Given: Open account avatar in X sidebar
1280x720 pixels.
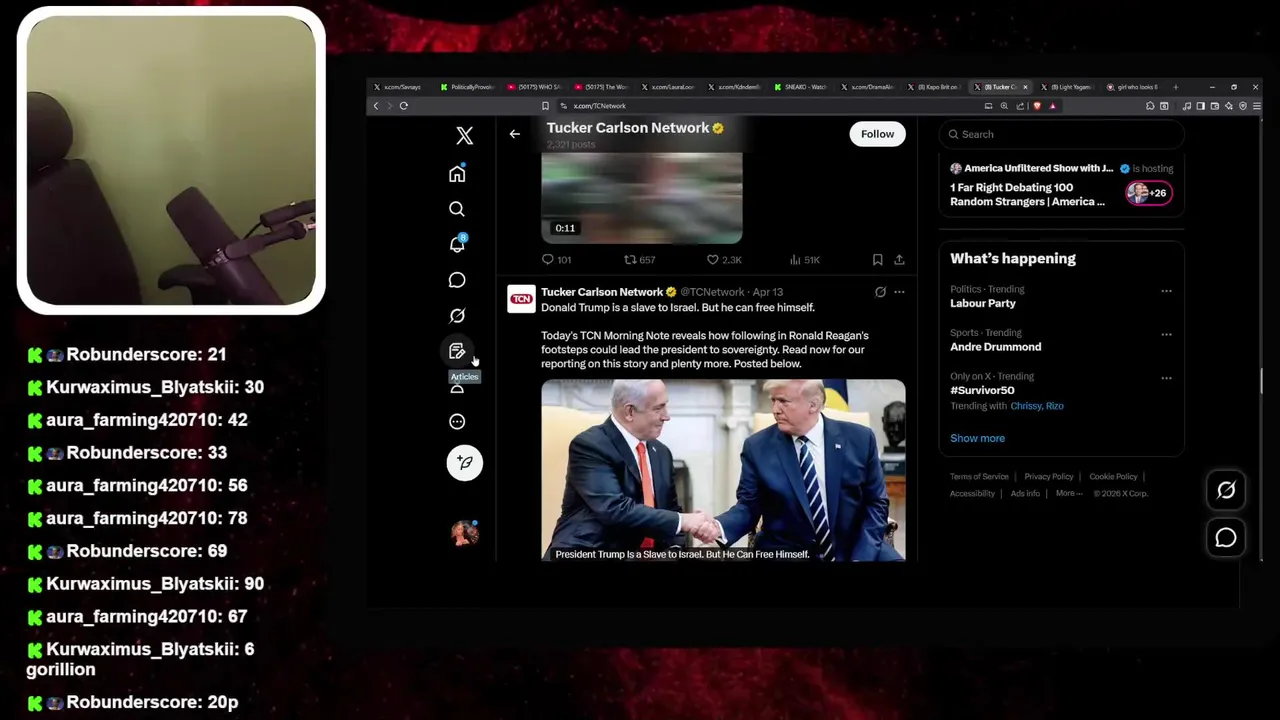Looking at the screenshot, I should [x=464, y=533].
